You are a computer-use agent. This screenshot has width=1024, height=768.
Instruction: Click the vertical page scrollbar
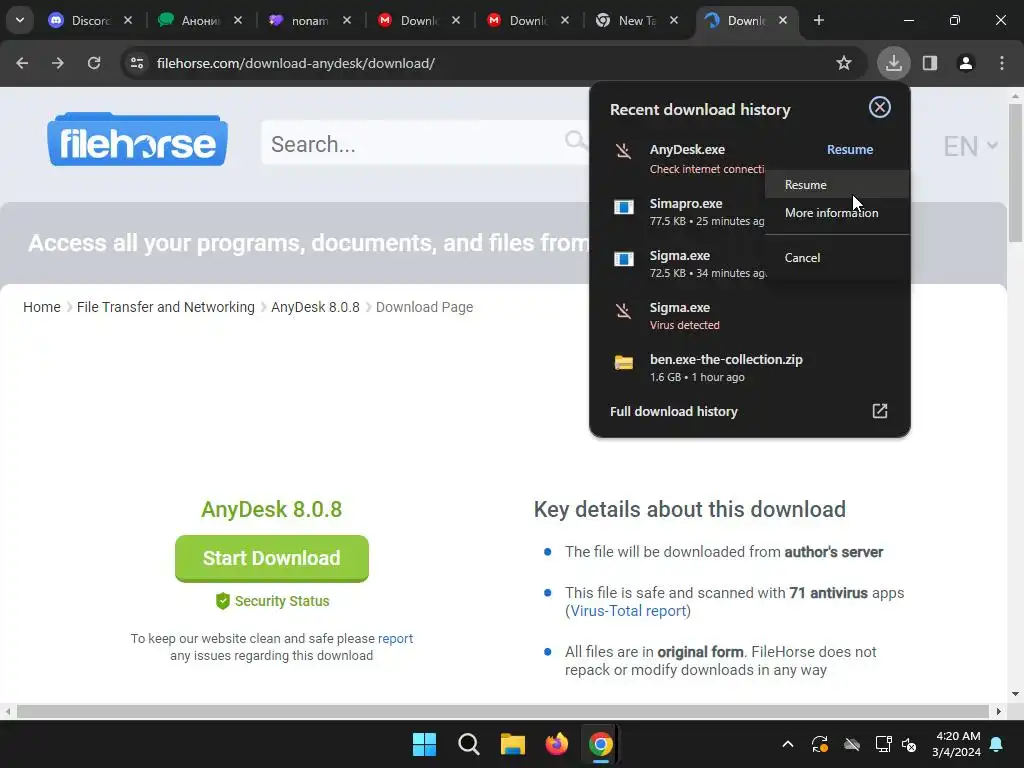[x=1015, y=172]
